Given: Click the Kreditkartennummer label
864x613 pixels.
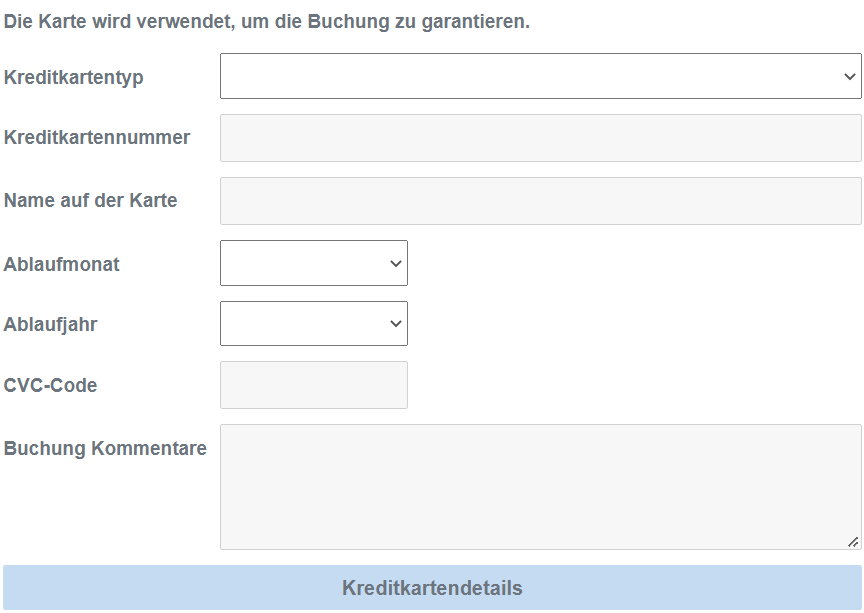Looking at the screenshot, I should [97, 138].
